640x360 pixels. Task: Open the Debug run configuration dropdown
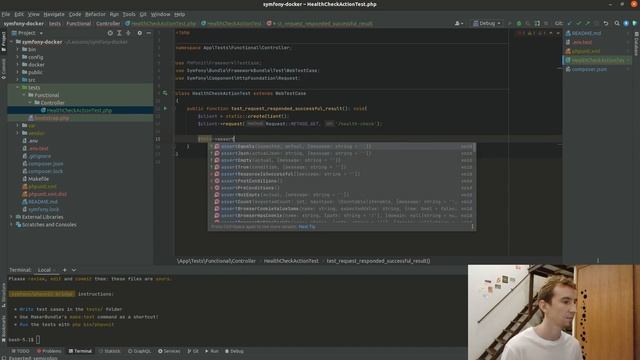(487, 24)
